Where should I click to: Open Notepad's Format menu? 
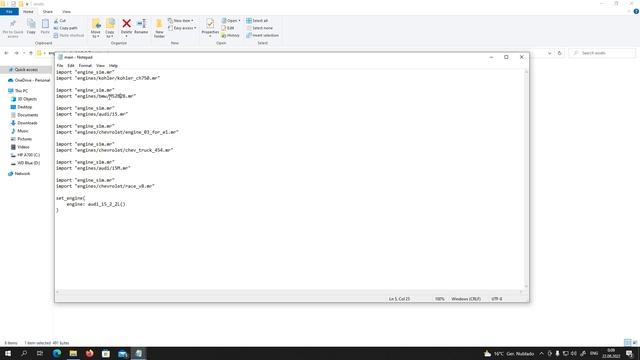(x=85, y=65)
